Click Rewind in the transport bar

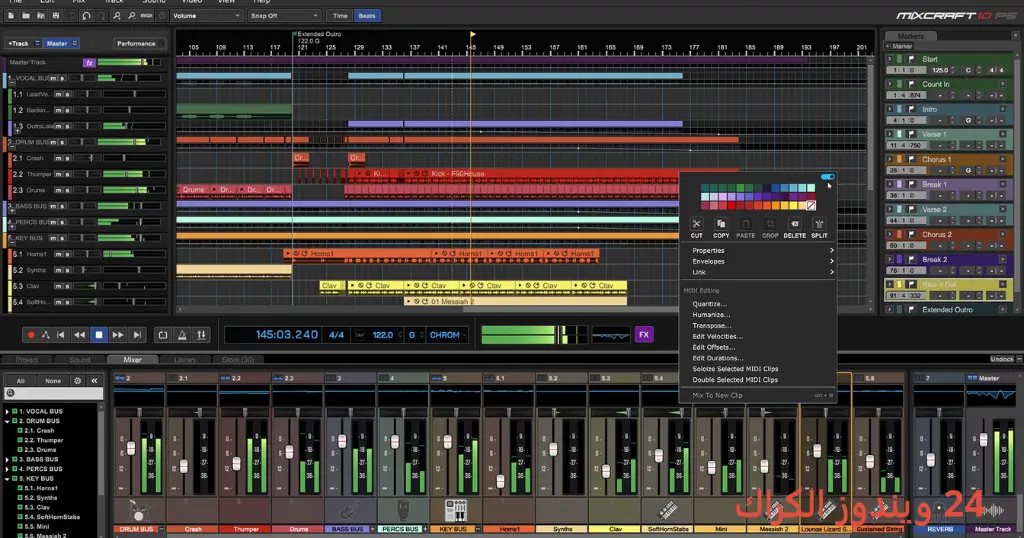[x=80, y=335]
